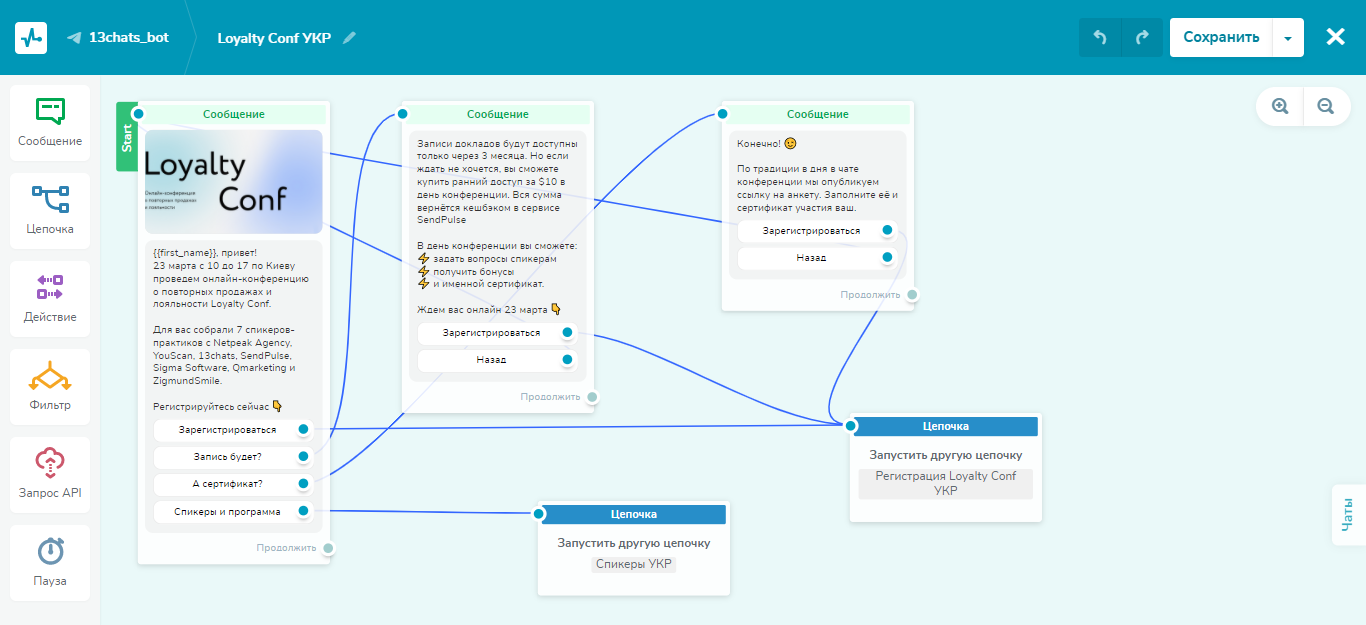Add a Цепочка element from sidebar
This screenshot has height=625, width=1366.
pyautogui.click(x=50, y=211)
